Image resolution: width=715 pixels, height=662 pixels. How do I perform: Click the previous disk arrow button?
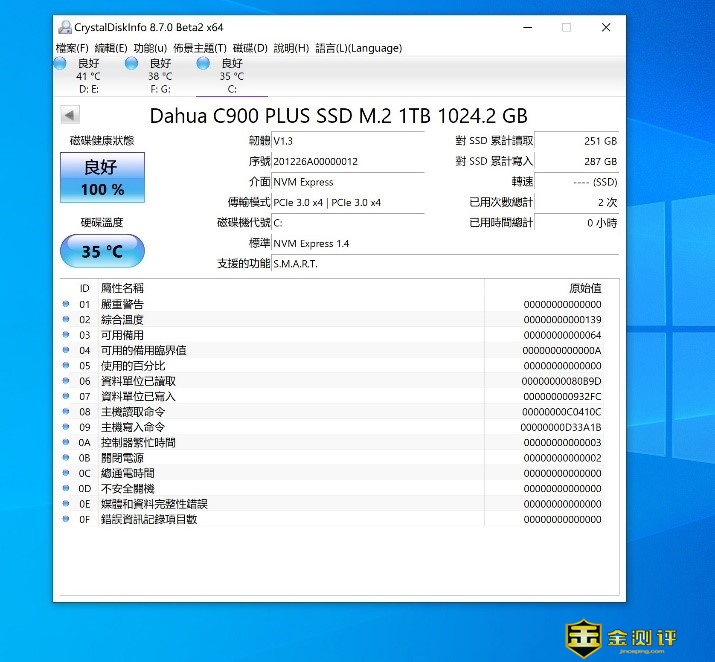70,115
